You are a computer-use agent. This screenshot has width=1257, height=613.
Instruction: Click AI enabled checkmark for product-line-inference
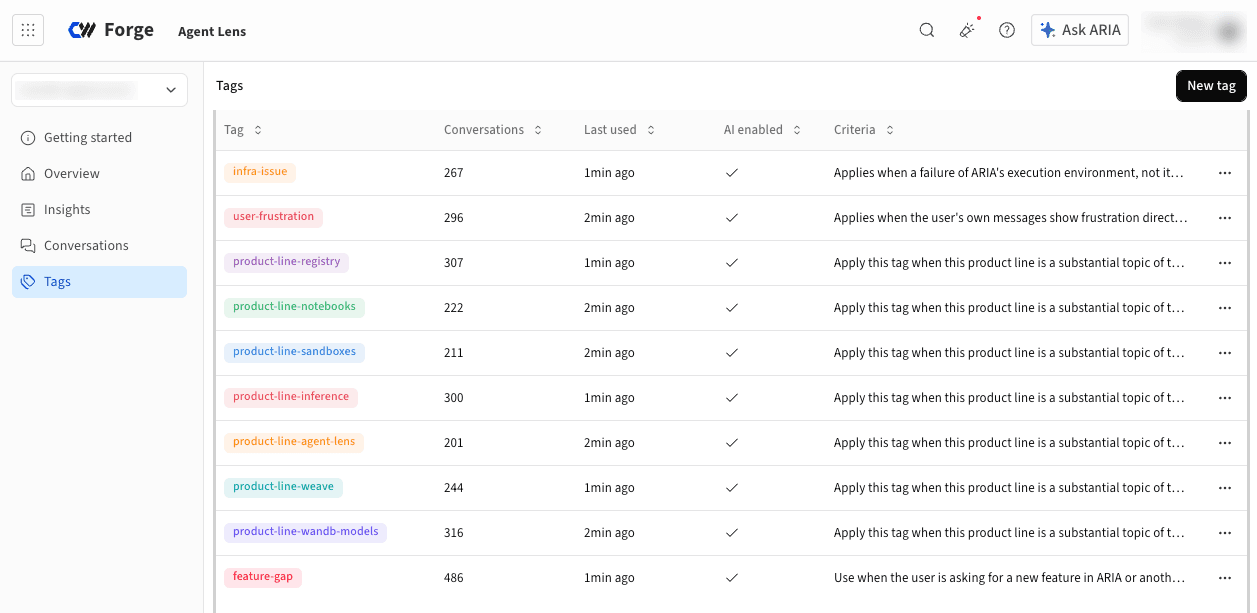732,398
